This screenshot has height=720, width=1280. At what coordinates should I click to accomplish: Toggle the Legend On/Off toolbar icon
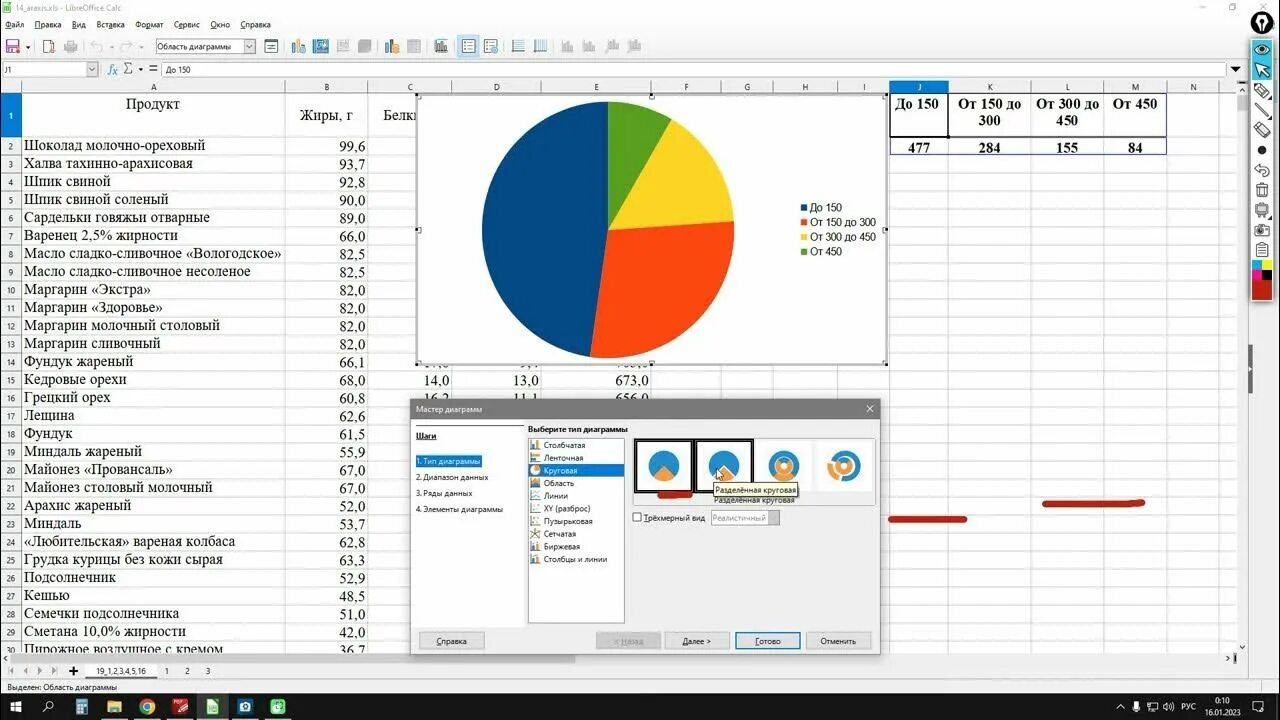(x=468, y=46)
